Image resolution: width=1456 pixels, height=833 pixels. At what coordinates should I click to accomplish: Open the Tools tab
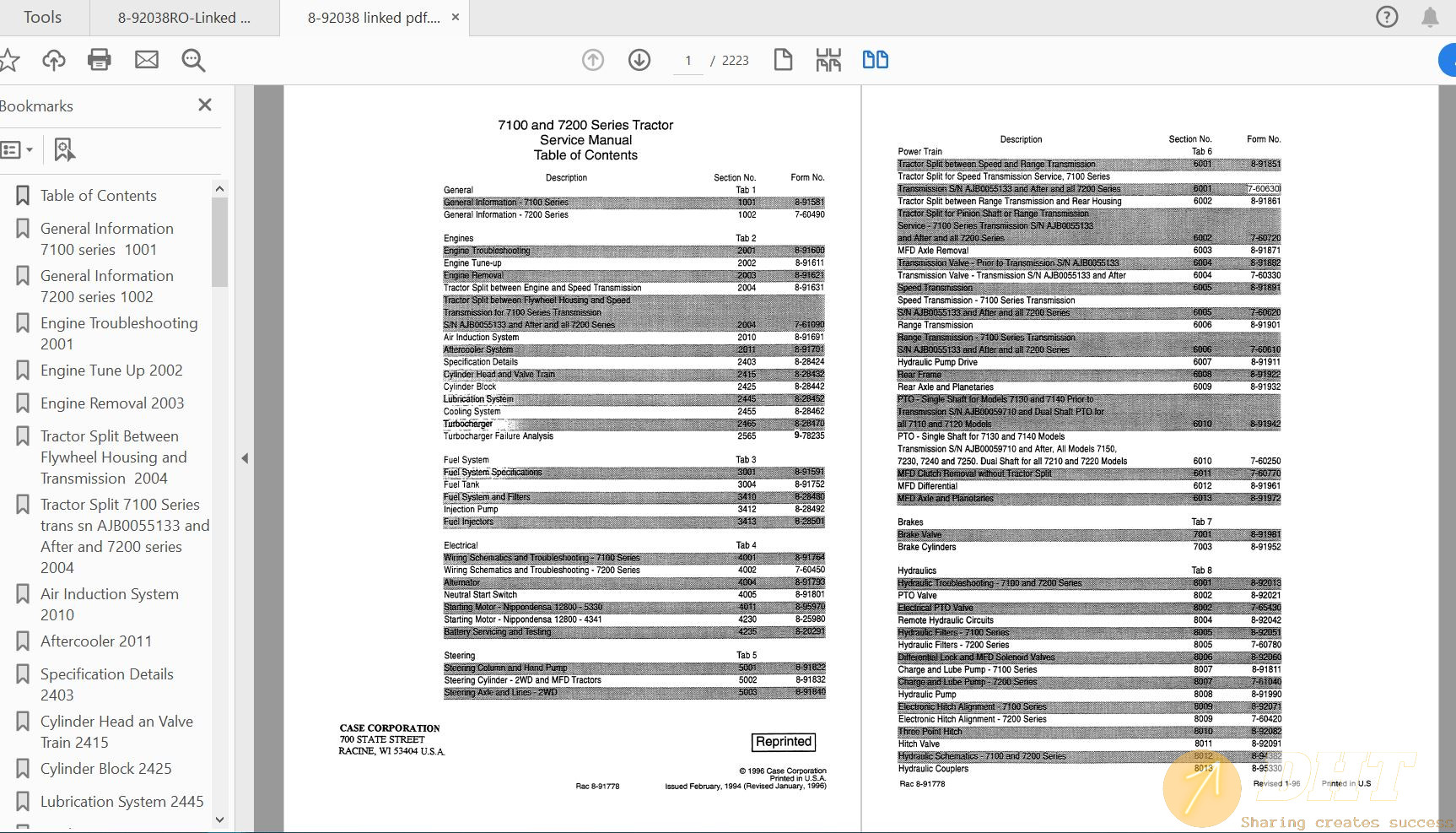click(x=41, y=17)
